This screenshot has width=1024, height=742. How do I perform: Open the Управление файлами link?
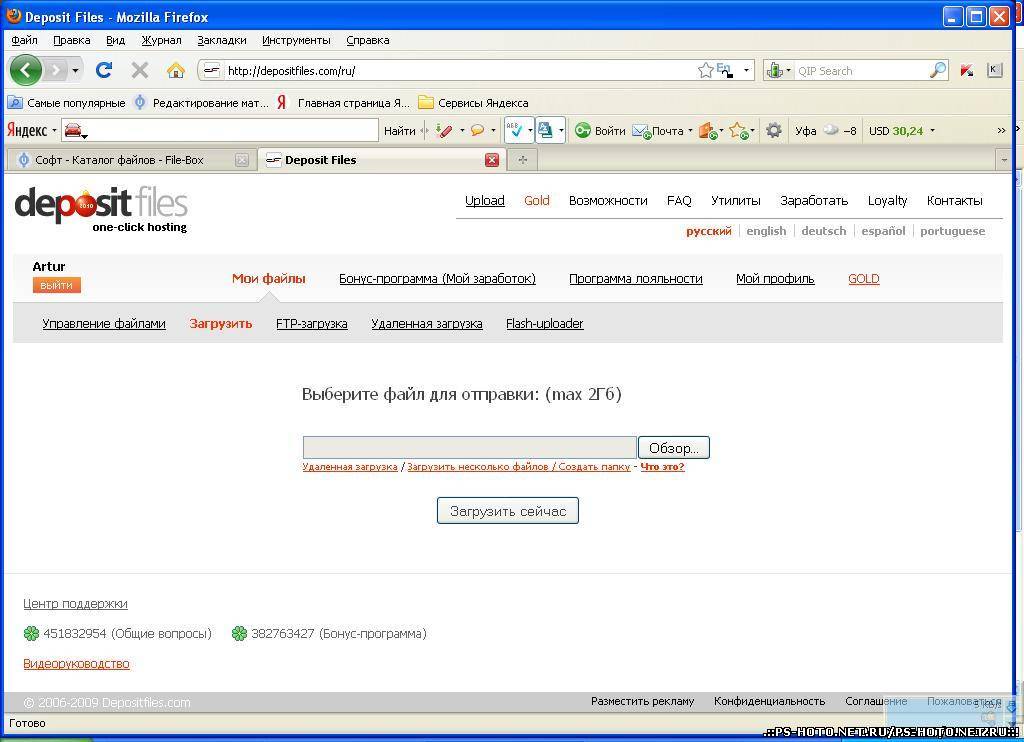tap(104, 323)
